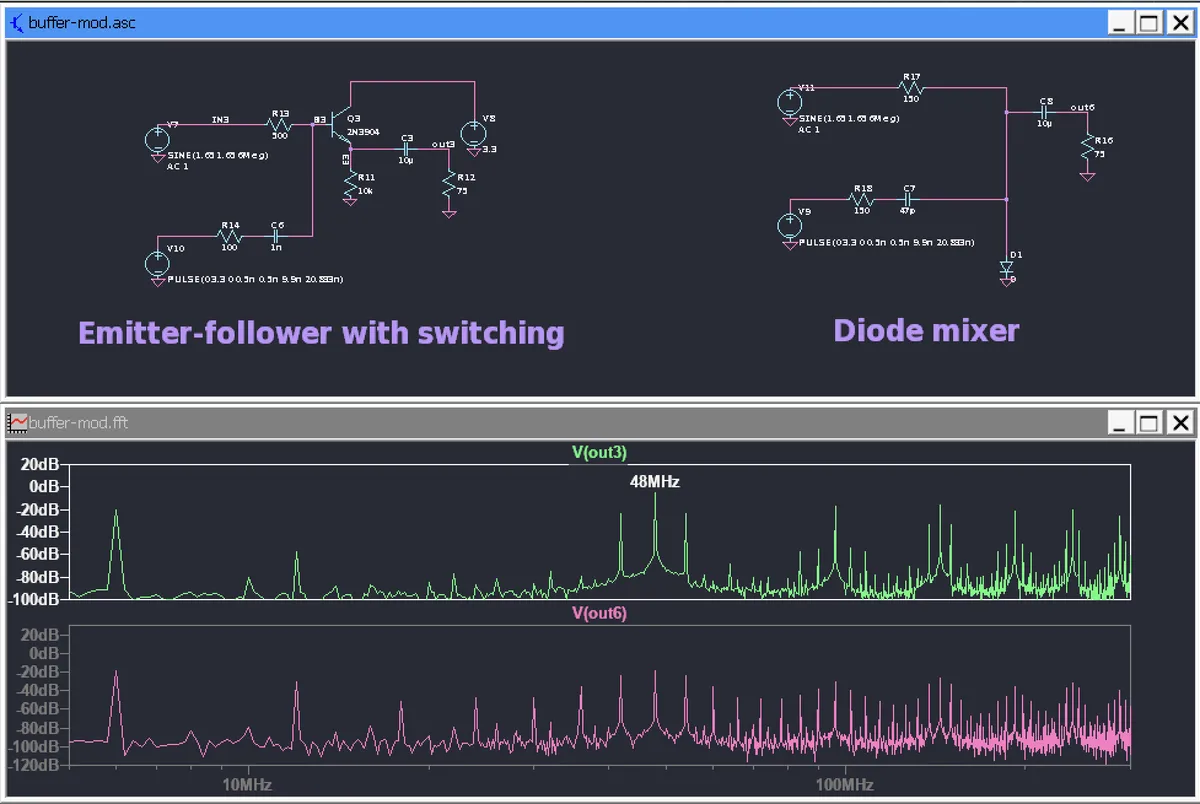
Task: Click the AC 1 text below V7
Action: click(177, 167)
